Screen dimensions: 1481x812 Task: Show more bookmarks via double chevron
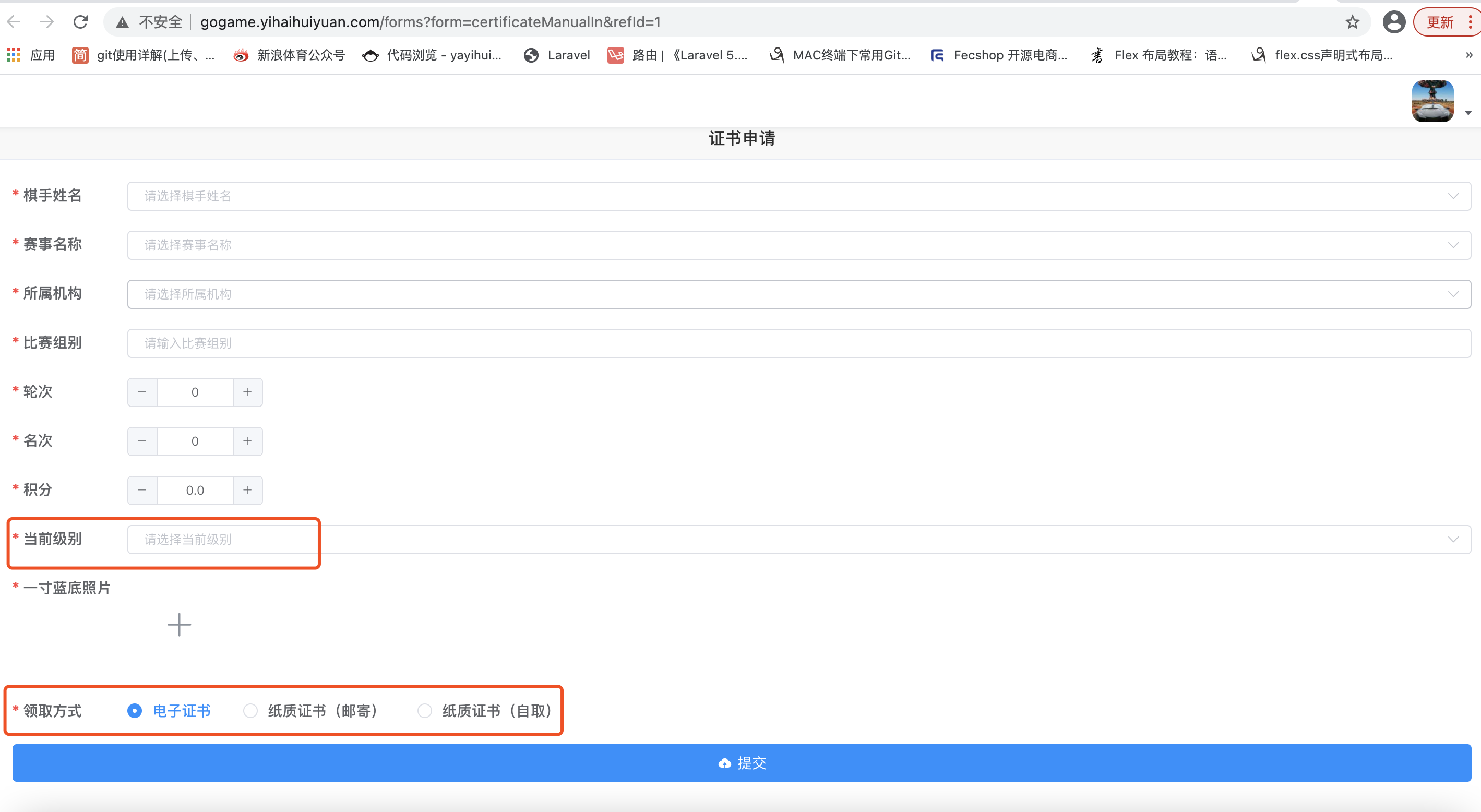coord(1469,55)
